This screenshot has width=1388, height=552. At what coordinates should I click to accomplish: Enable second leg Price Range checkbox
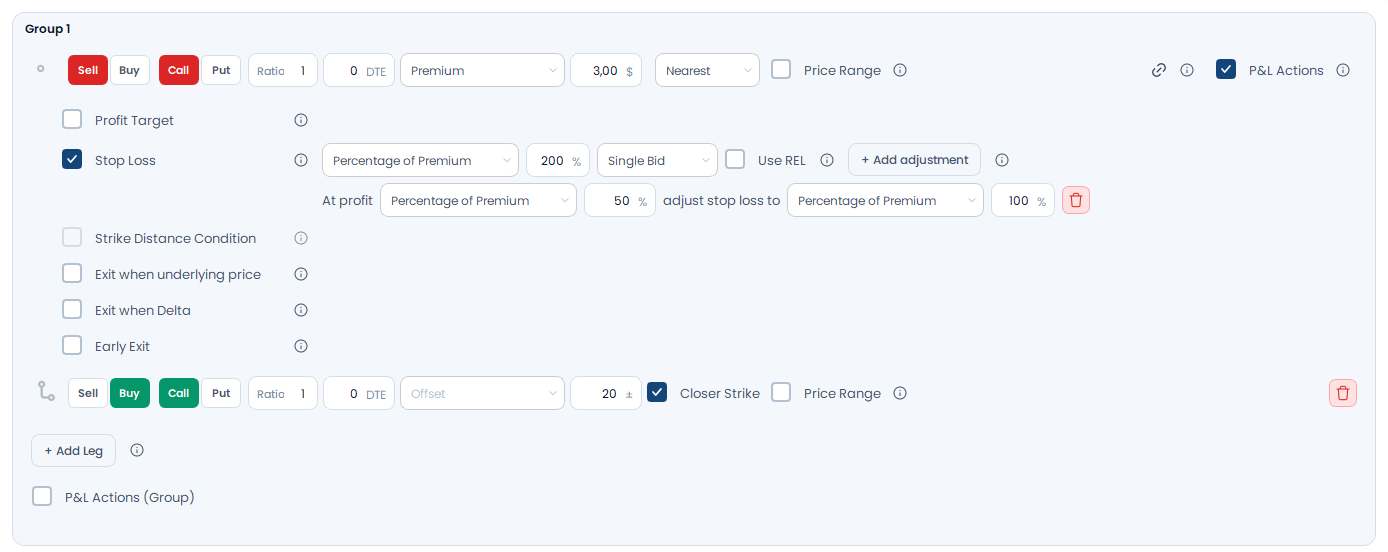tap(781, 392)
